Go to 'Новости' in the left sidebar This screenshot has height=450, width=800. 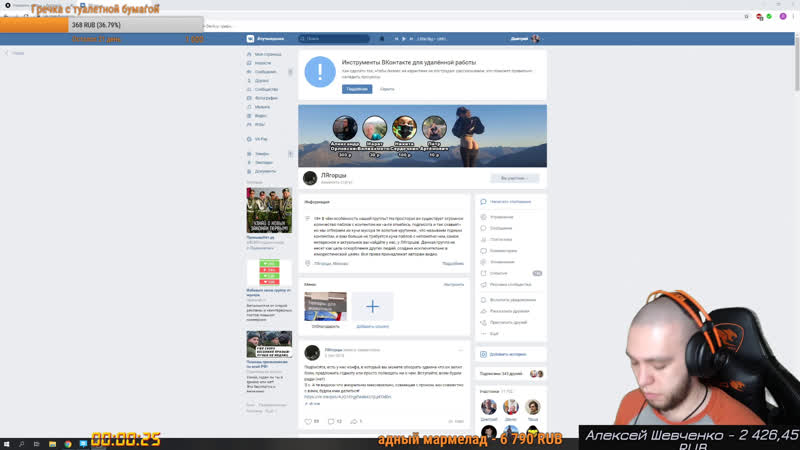click(x=263, y=62)
